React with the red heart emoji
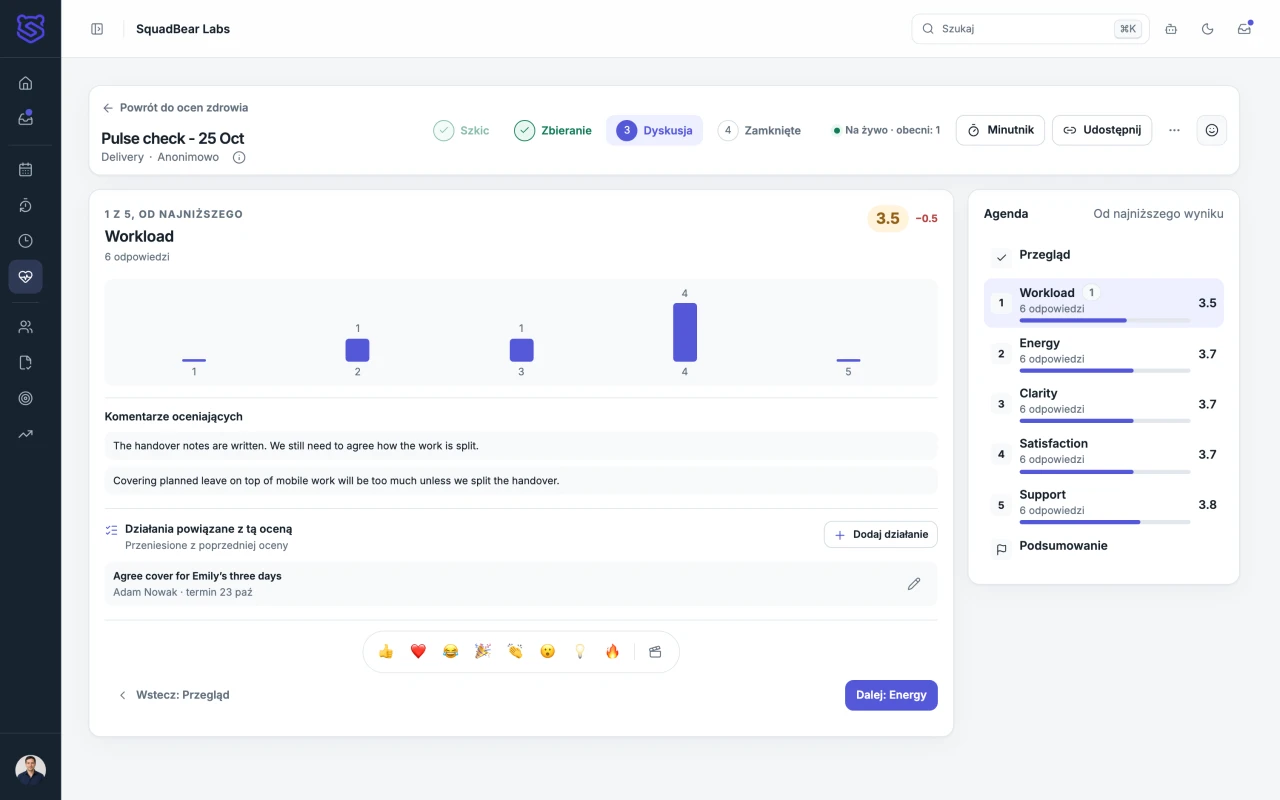The image size is (1280, 800). (418, 651)
